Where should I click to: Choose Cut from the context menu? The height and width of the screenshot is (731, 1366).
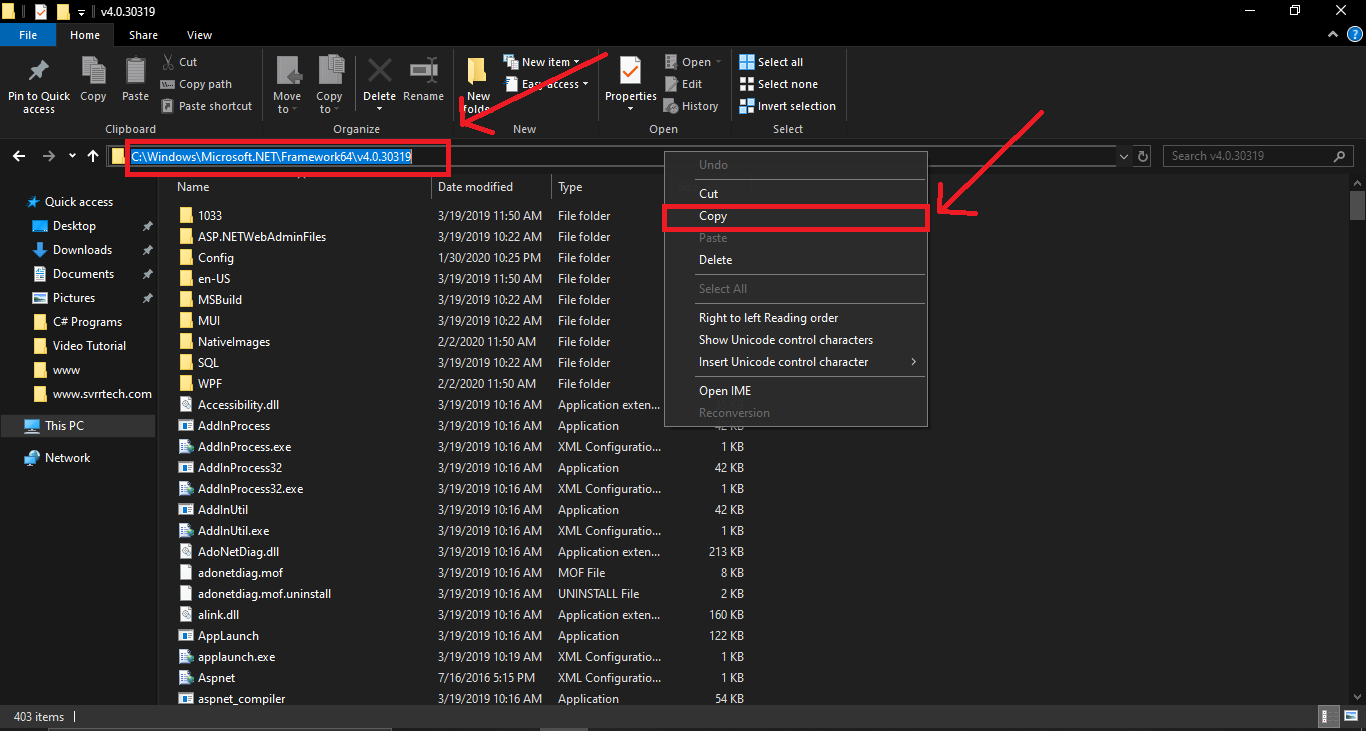[797, 194]
